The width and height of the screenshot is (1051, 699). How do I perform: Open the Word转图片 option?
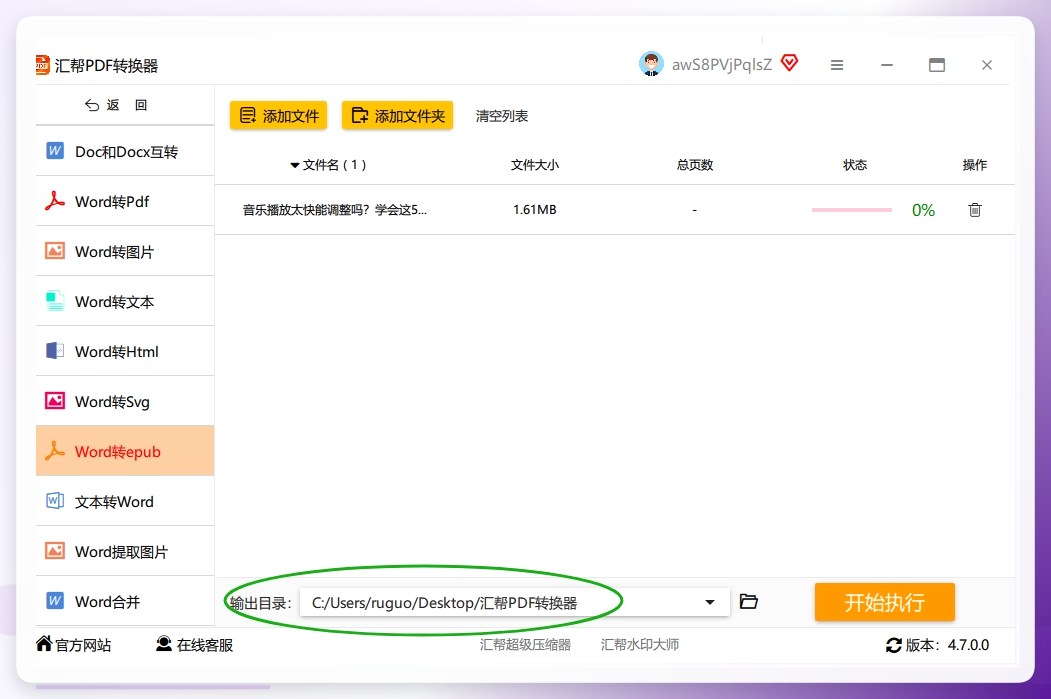pyautogui.click(x=125, y=251)
